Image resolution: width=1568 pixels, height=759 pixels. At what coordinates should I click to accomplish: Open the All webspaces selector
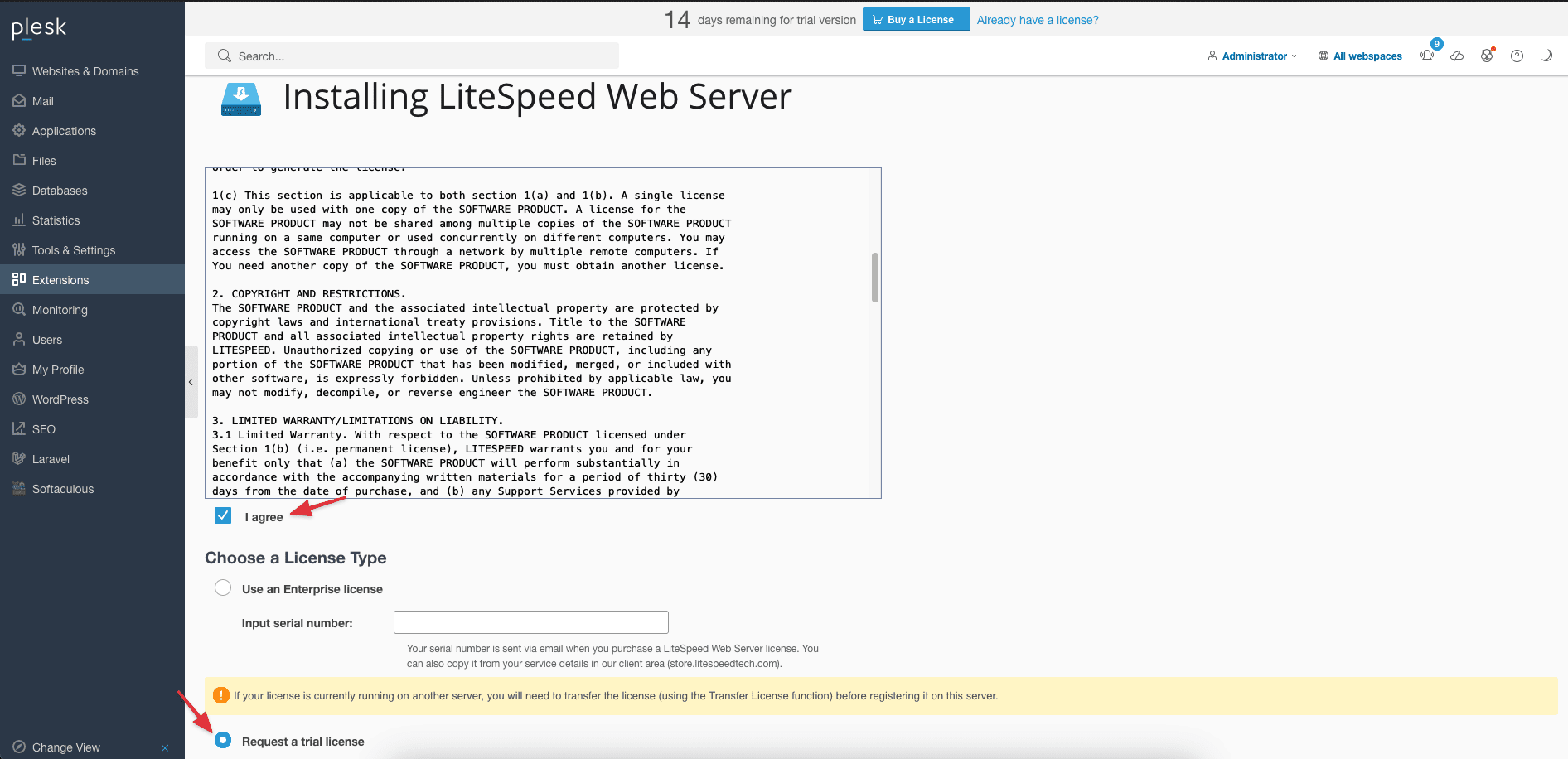pyautogui.click(x=1360, y=56)
